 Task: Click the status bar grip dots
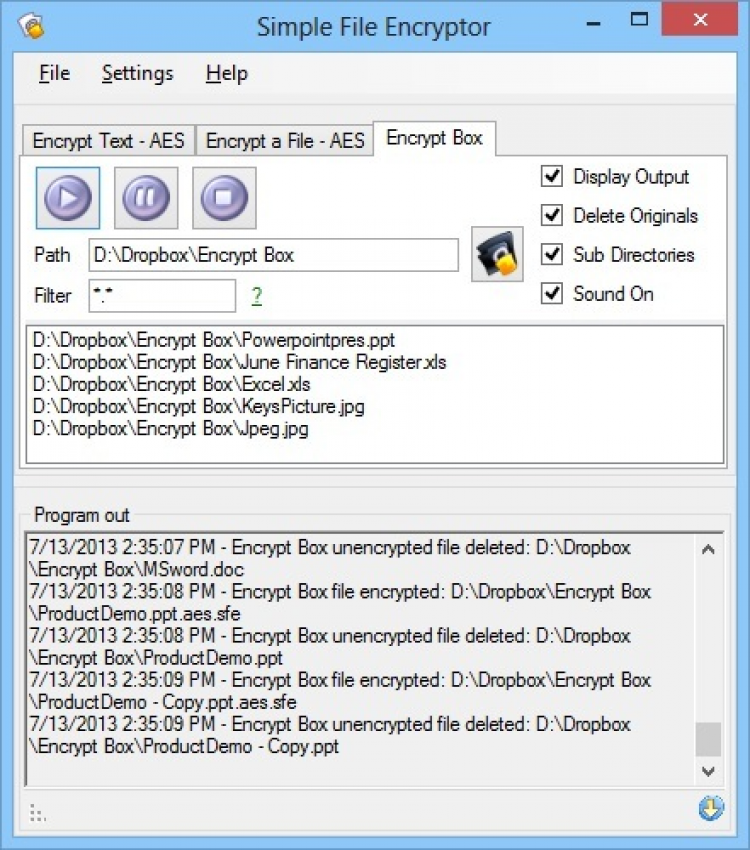tap(37, 812)
